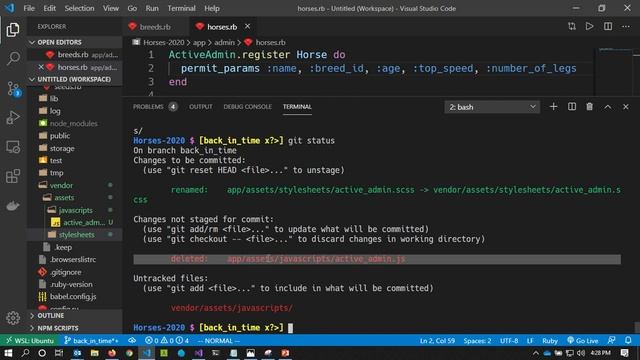Image resolution: width=640 pixels, height=360 pixels.
Task: Select the LF end of line sequence
Action: [530, 340]
